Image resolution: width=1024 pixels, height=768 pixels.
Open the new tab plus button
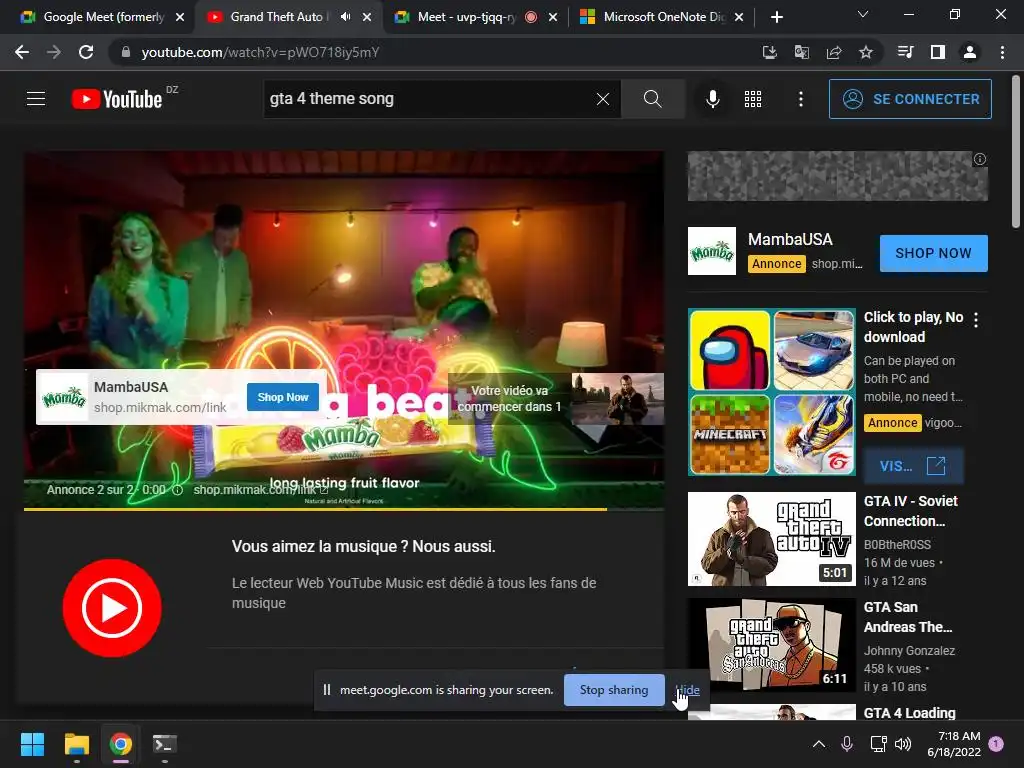coord(776,17)
